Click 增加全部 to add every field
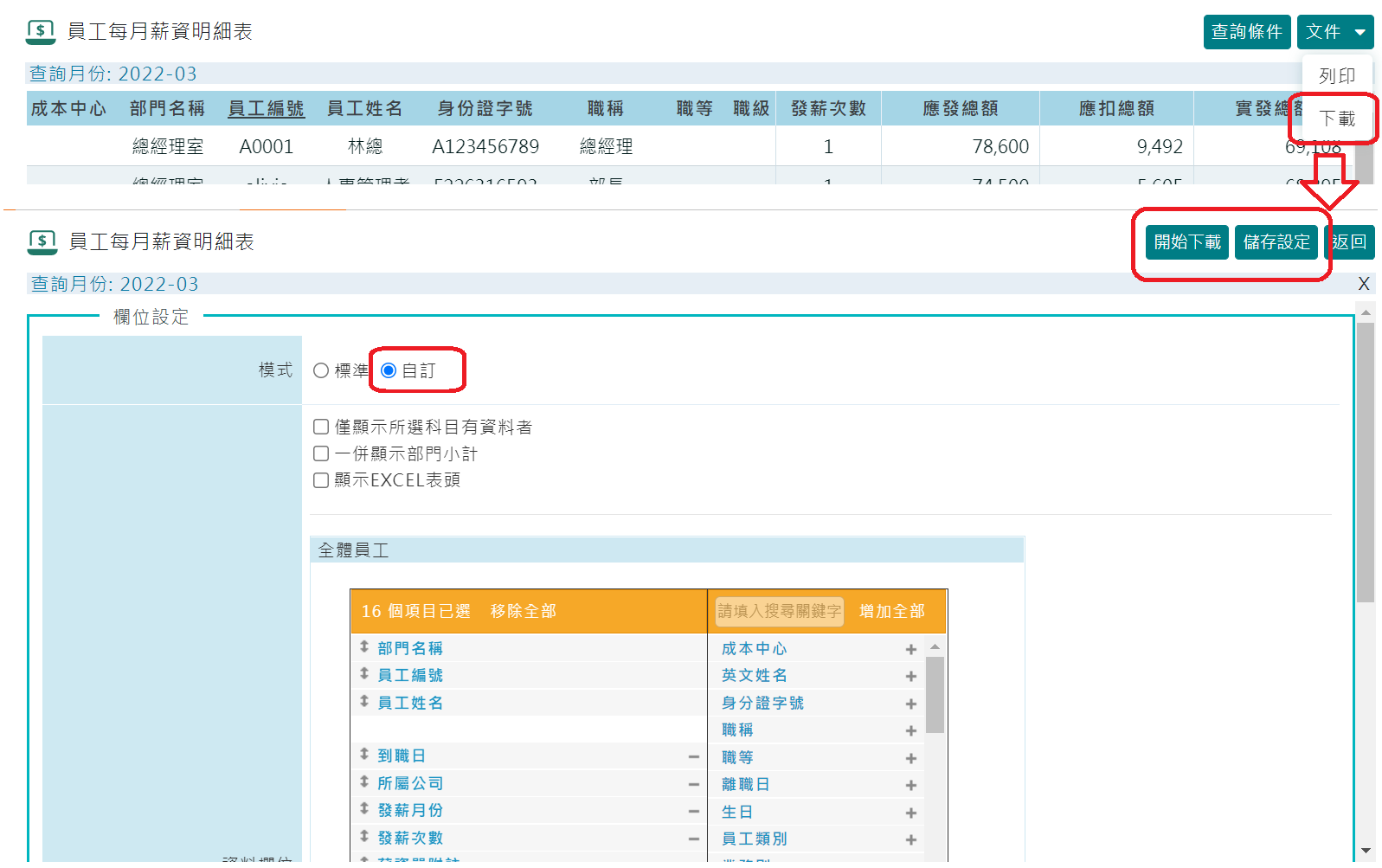 pos(892,611)
